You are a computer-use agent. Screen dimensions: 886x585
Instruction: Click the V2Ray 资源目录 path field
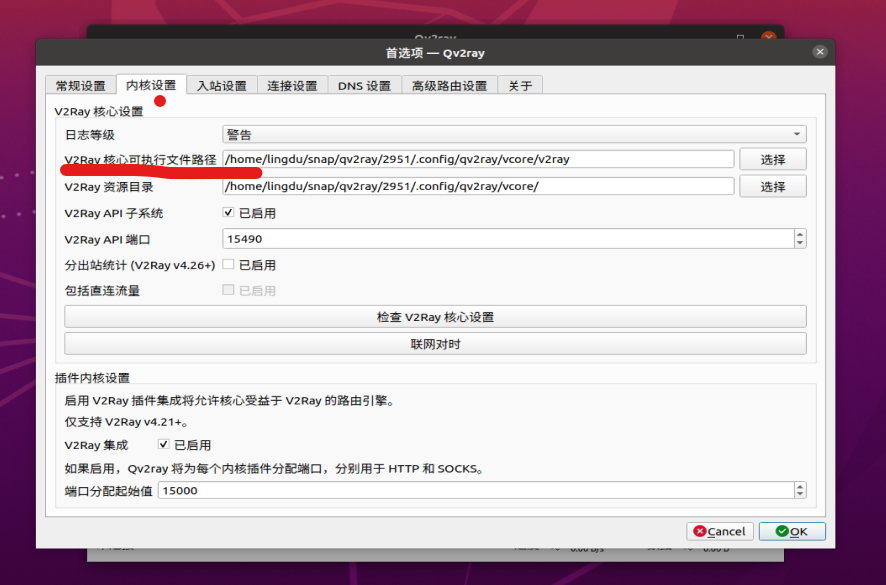point(478,186)
